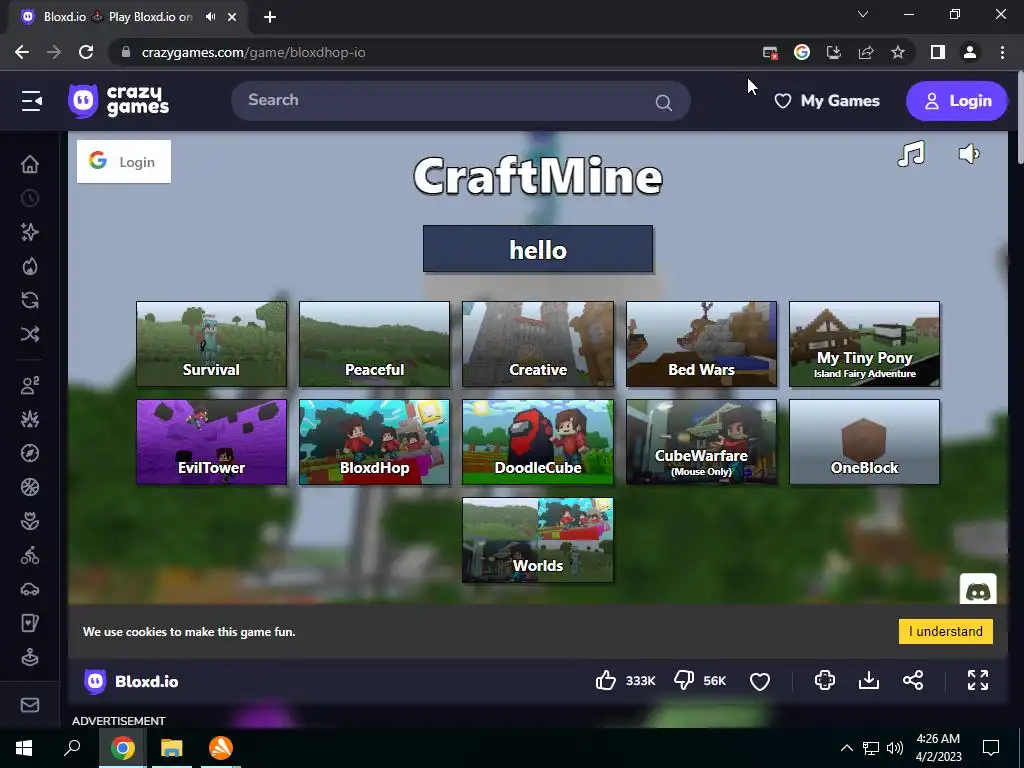Focus the Search input field
1024x768 pixels.
(x=460, y=101)
